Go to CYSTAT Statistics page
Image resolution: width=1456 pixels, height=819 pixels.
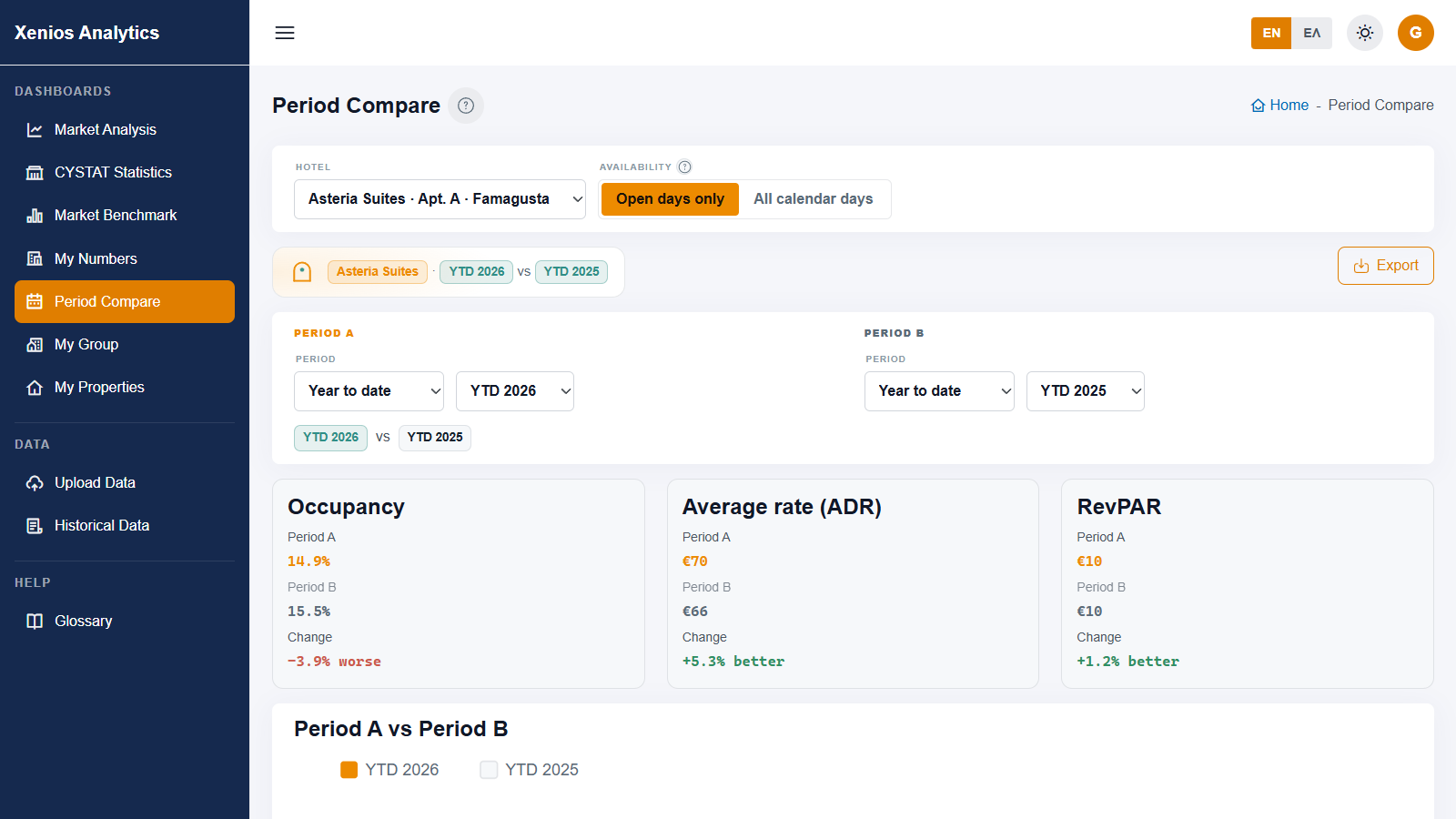125,173
